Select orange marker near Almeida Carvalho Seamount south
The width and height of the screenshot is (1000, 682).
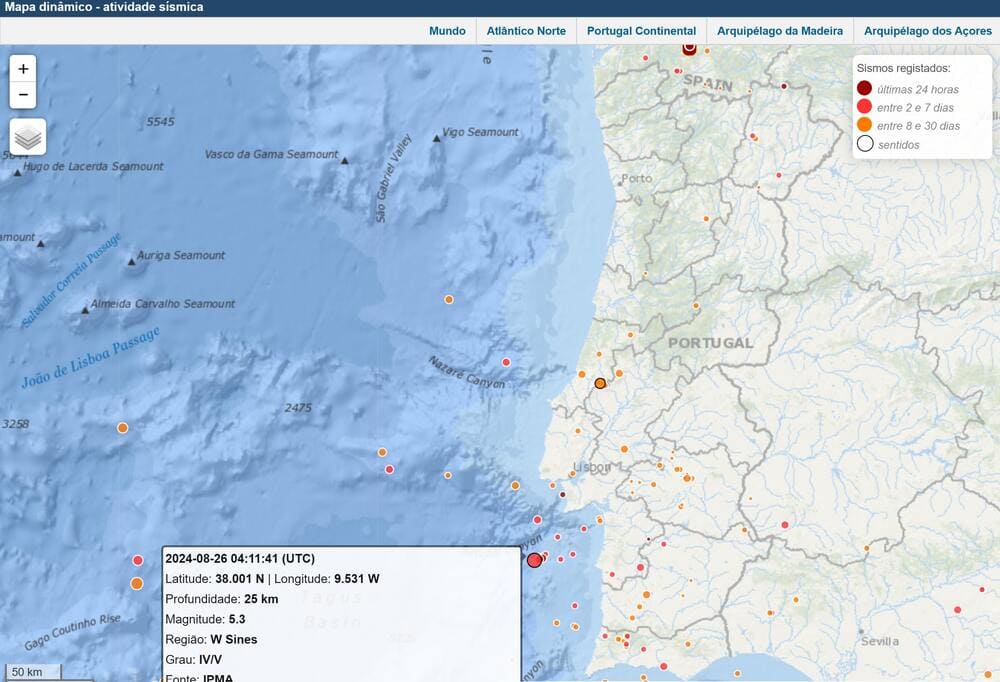[x=123, y=428]
